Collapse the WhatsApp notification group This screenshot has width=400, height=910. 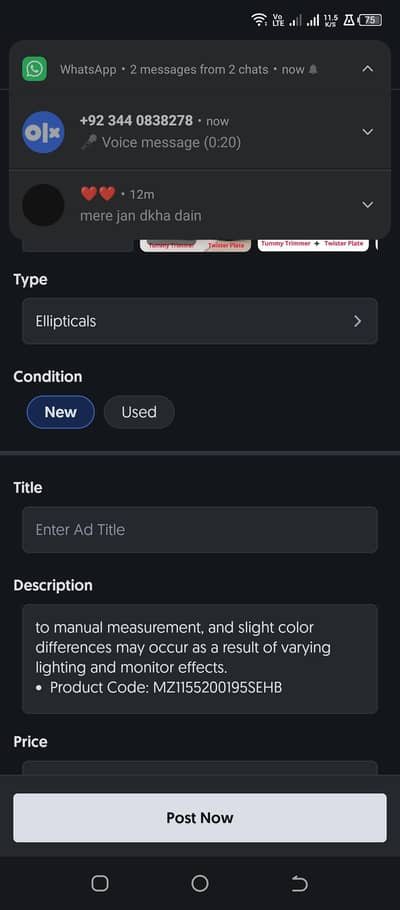click(367, 69)
